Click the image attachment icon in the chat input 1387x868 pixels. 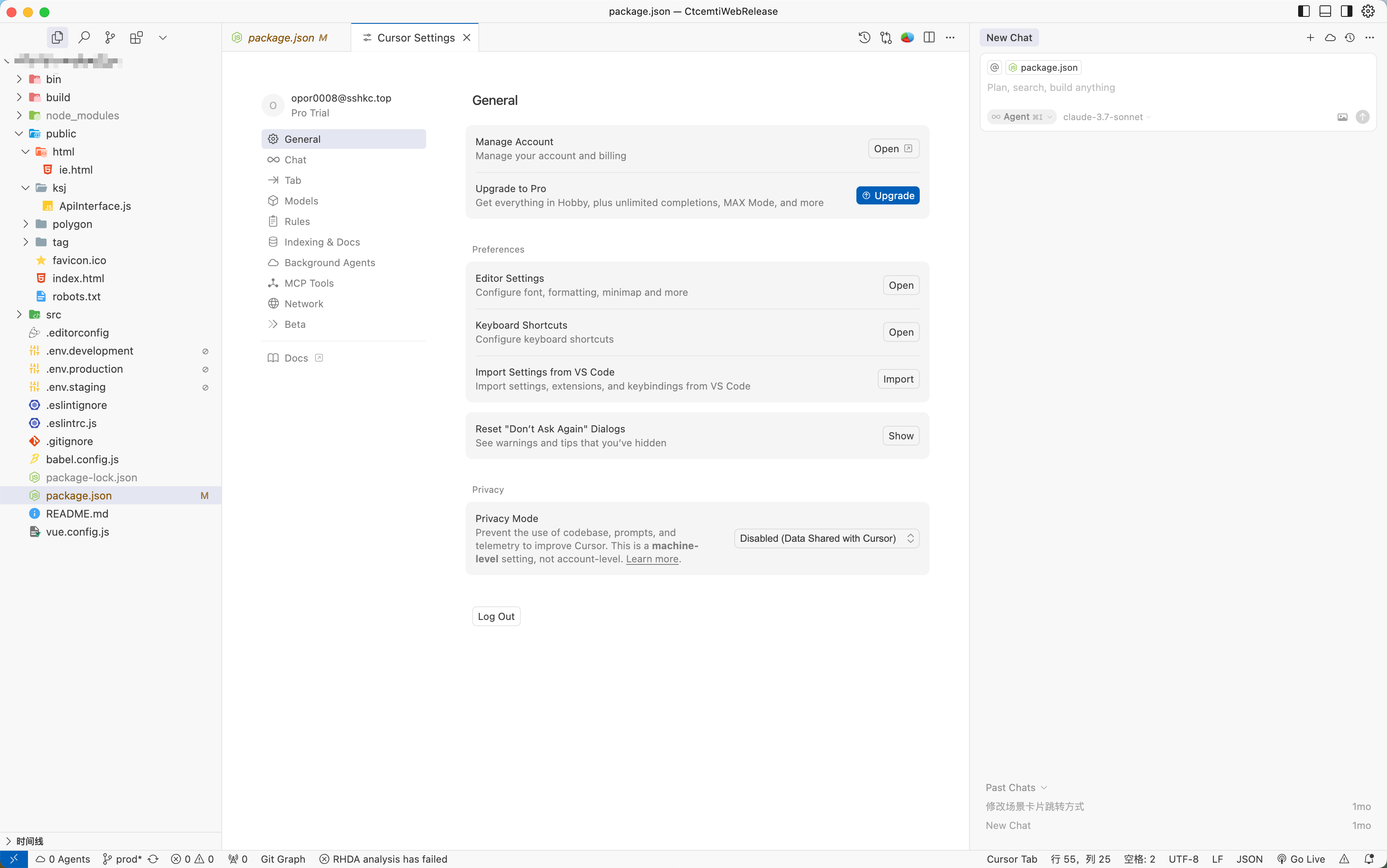1342,116
